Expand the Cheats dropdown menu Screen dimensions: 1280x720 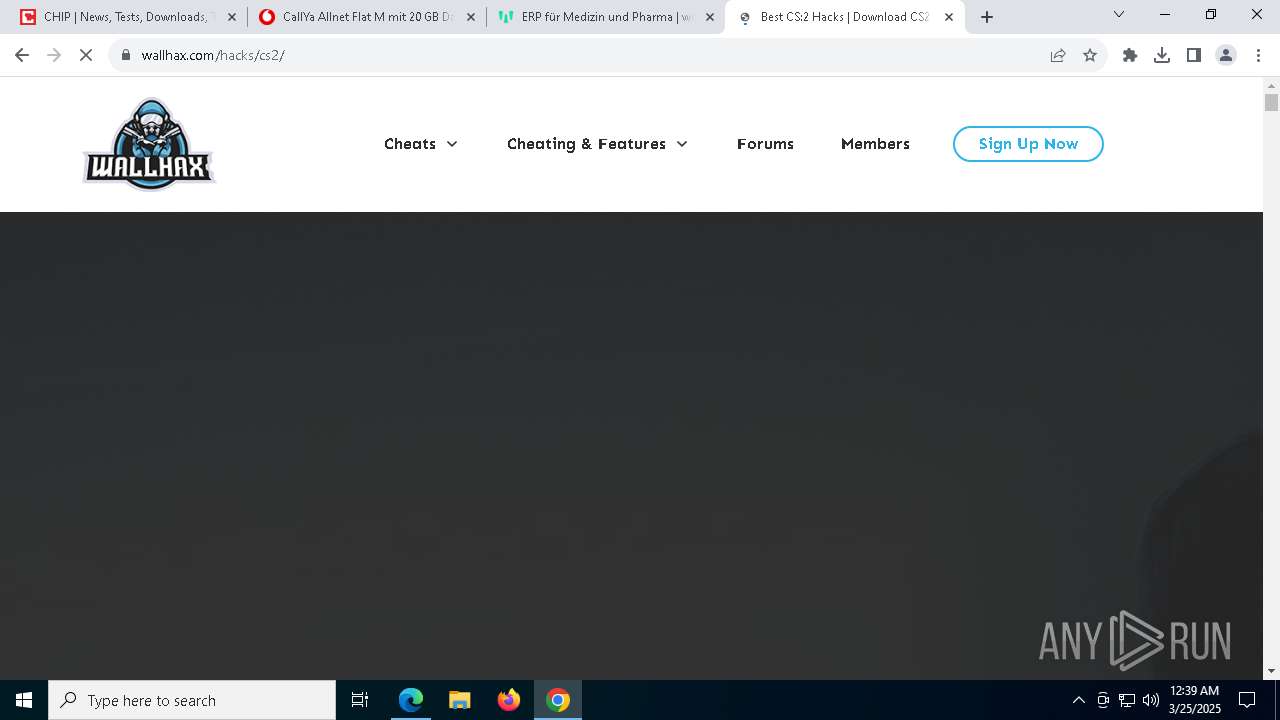pyautogui.click(x=421, y=144)
